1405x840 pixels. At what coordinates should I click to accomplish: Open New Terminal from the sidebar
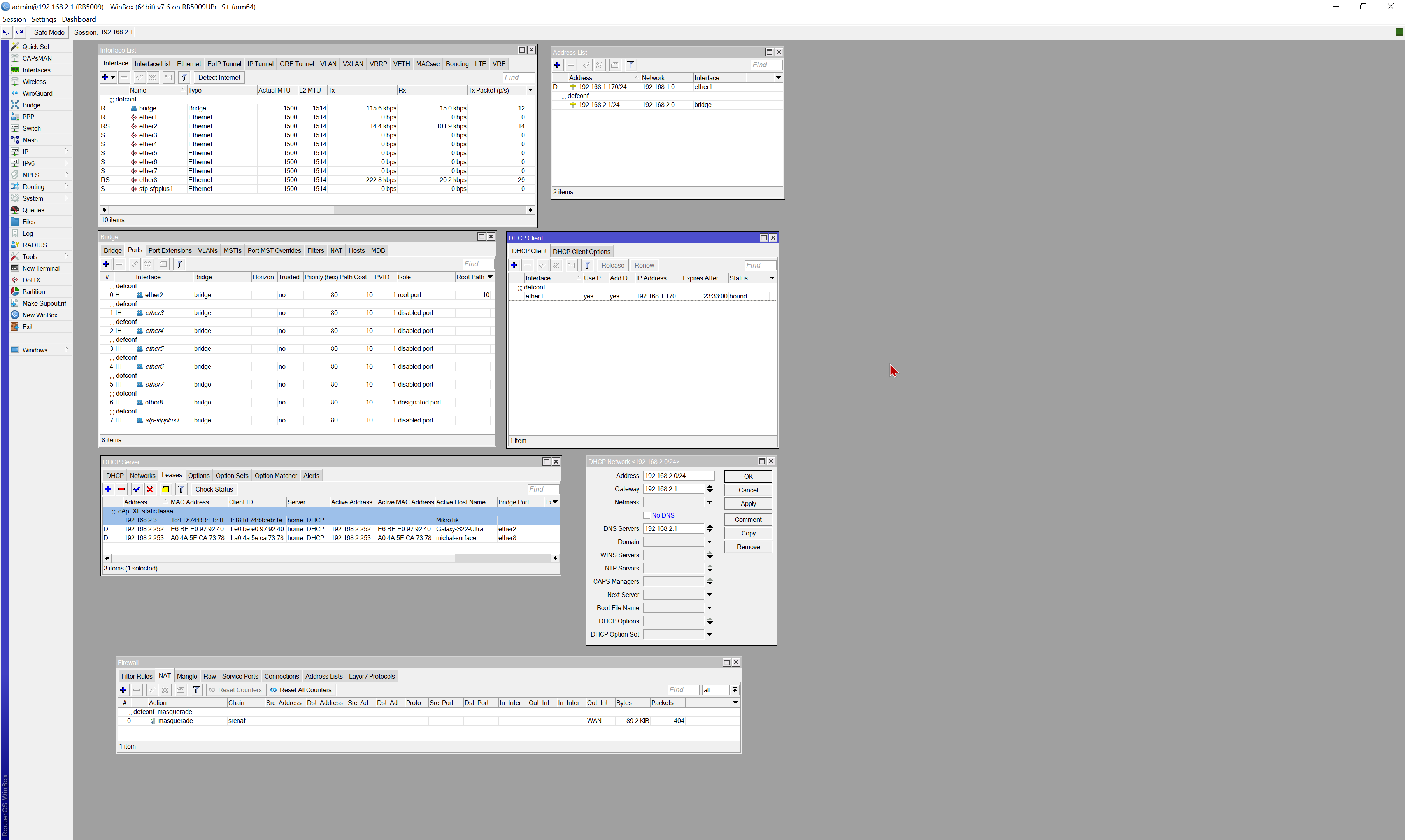[41, 268]
